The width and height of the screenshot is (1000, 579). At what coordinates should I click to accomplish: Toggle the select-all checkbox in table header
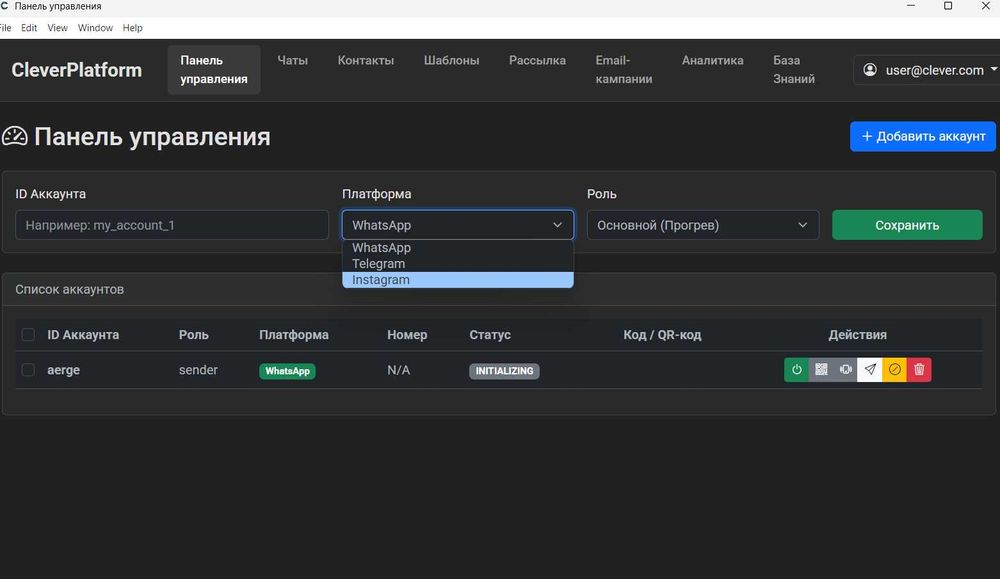[x=28, y=335]
